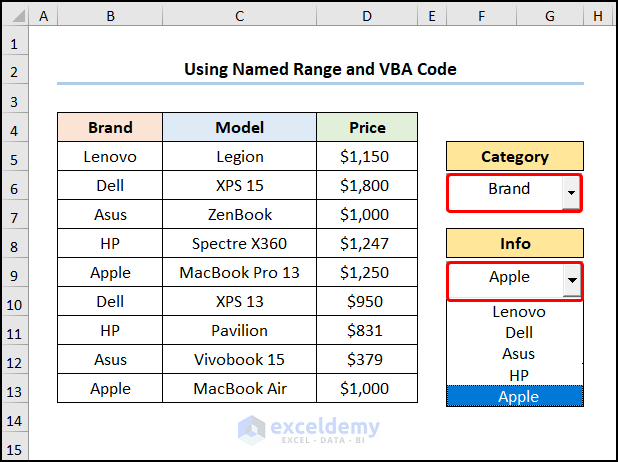Click the Category label cell
Screen dimensions: 618x462
(515, 156)
